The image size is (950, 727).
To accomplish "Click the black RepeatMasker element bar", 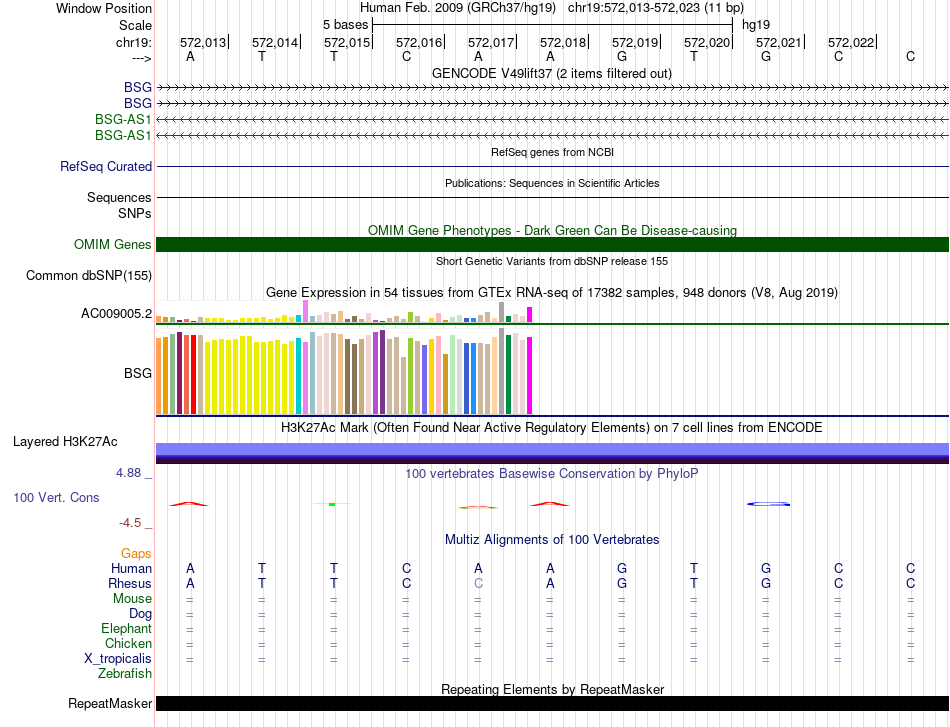I will (x=552, y=703).
